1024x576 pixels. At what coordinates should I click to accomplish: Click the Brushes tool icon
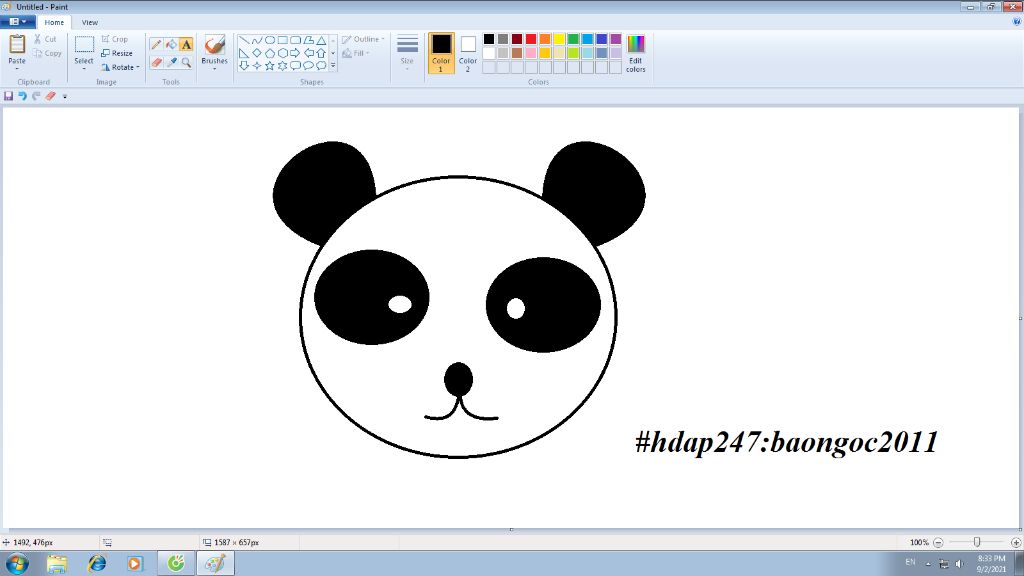tap(214, 44)
